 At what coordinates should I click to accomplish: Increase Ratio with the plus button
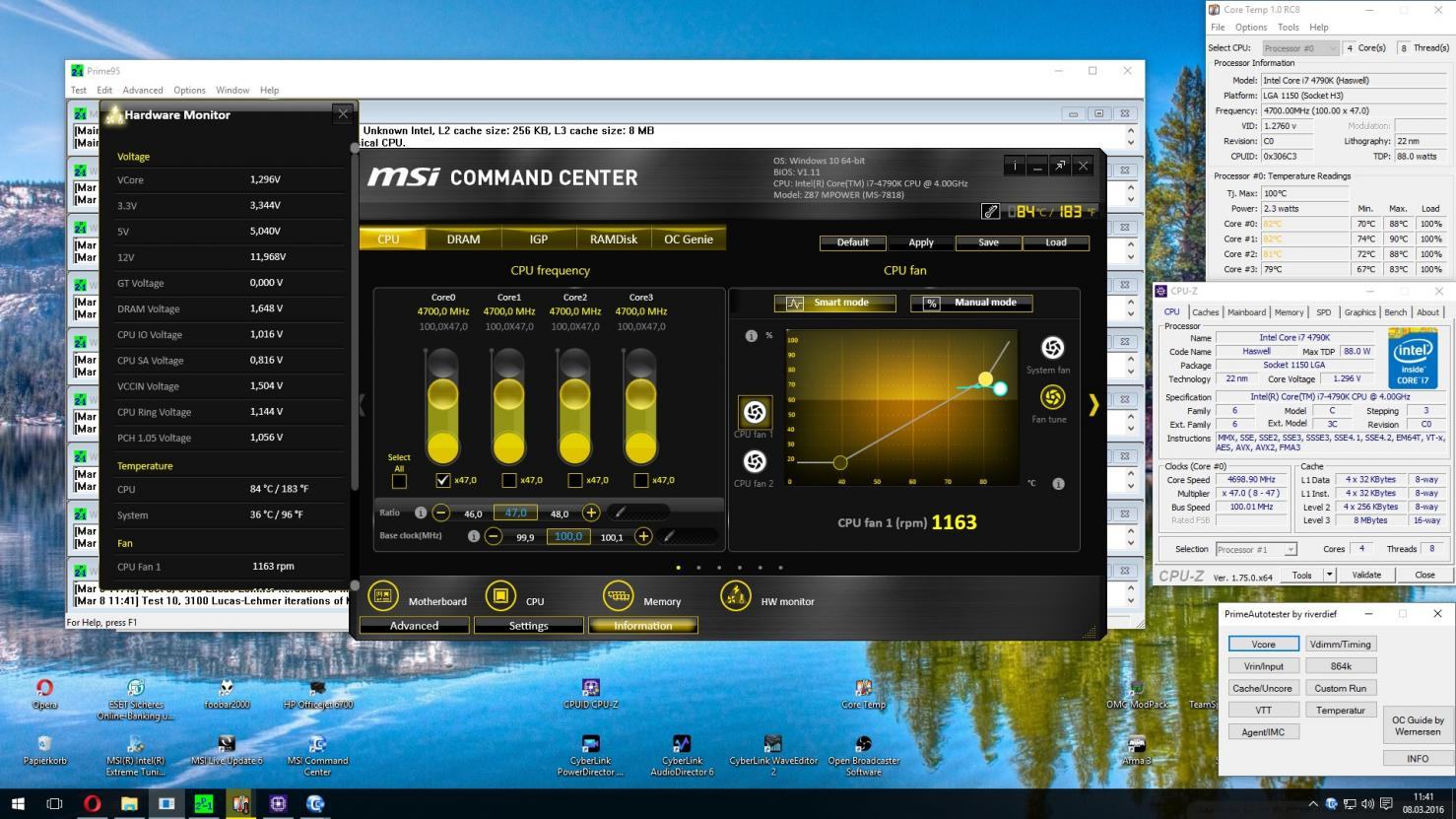click(x=591, y=512)
